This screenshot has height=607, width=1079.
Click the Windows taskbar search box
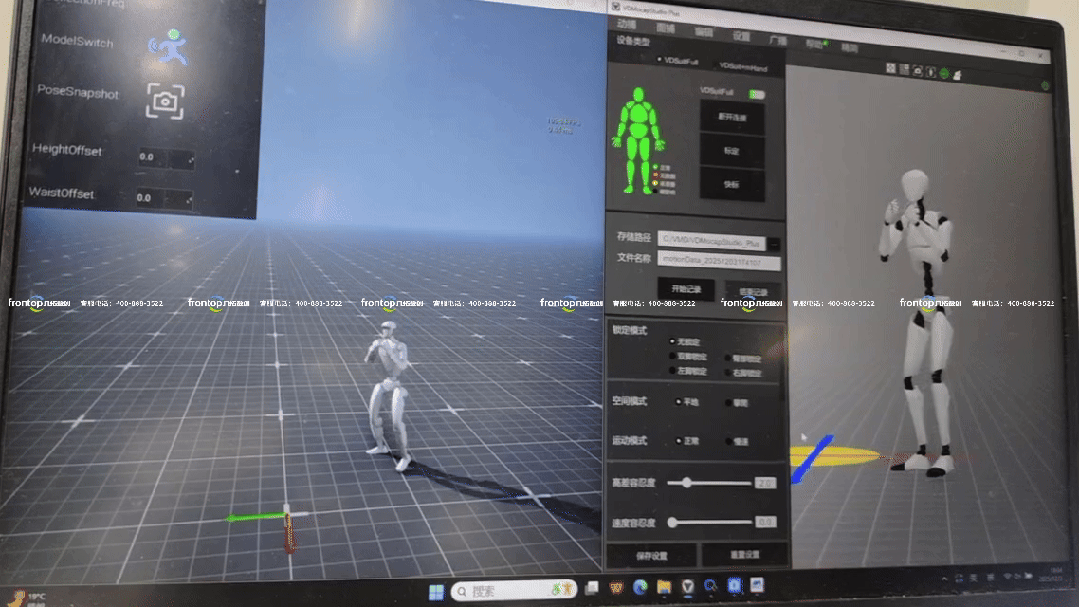pos(513,590)
